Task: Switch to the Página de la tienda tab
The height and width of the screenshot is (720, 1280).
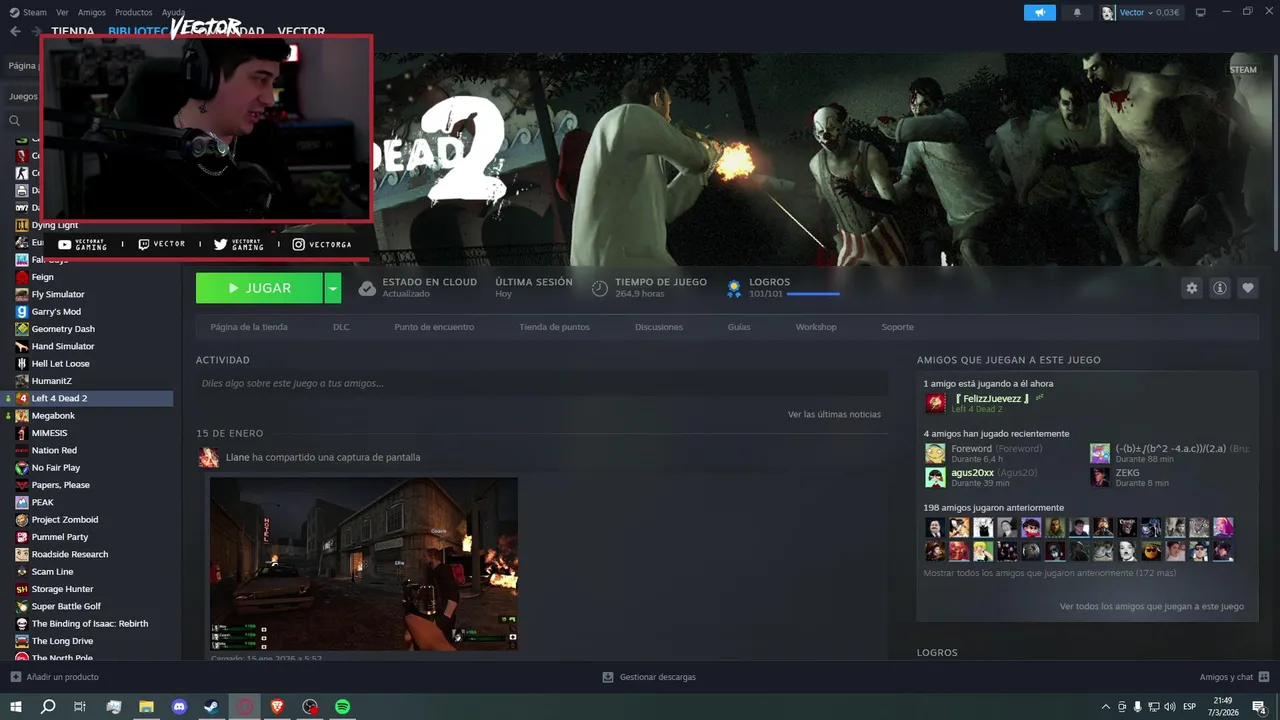Action: point(249,327)
